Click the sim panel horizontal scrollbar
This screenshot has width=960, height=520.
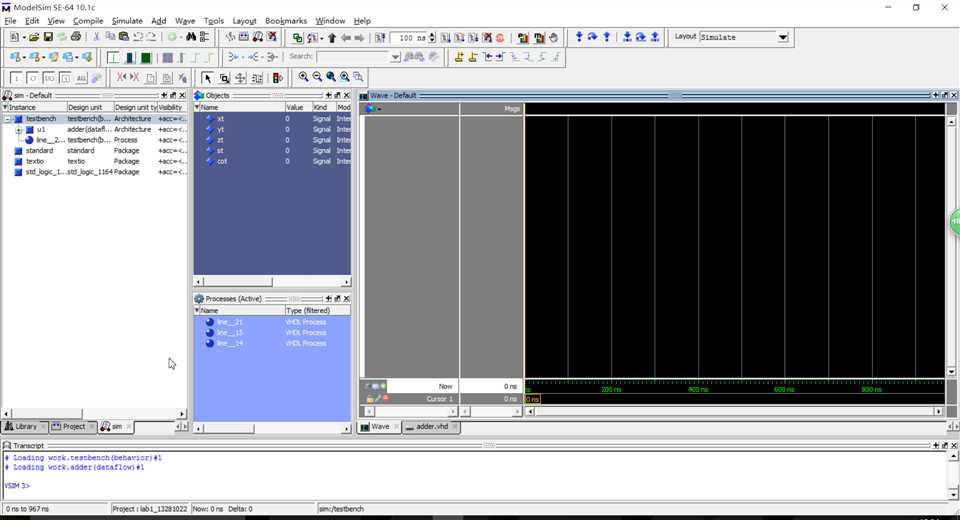coord(94,414)
